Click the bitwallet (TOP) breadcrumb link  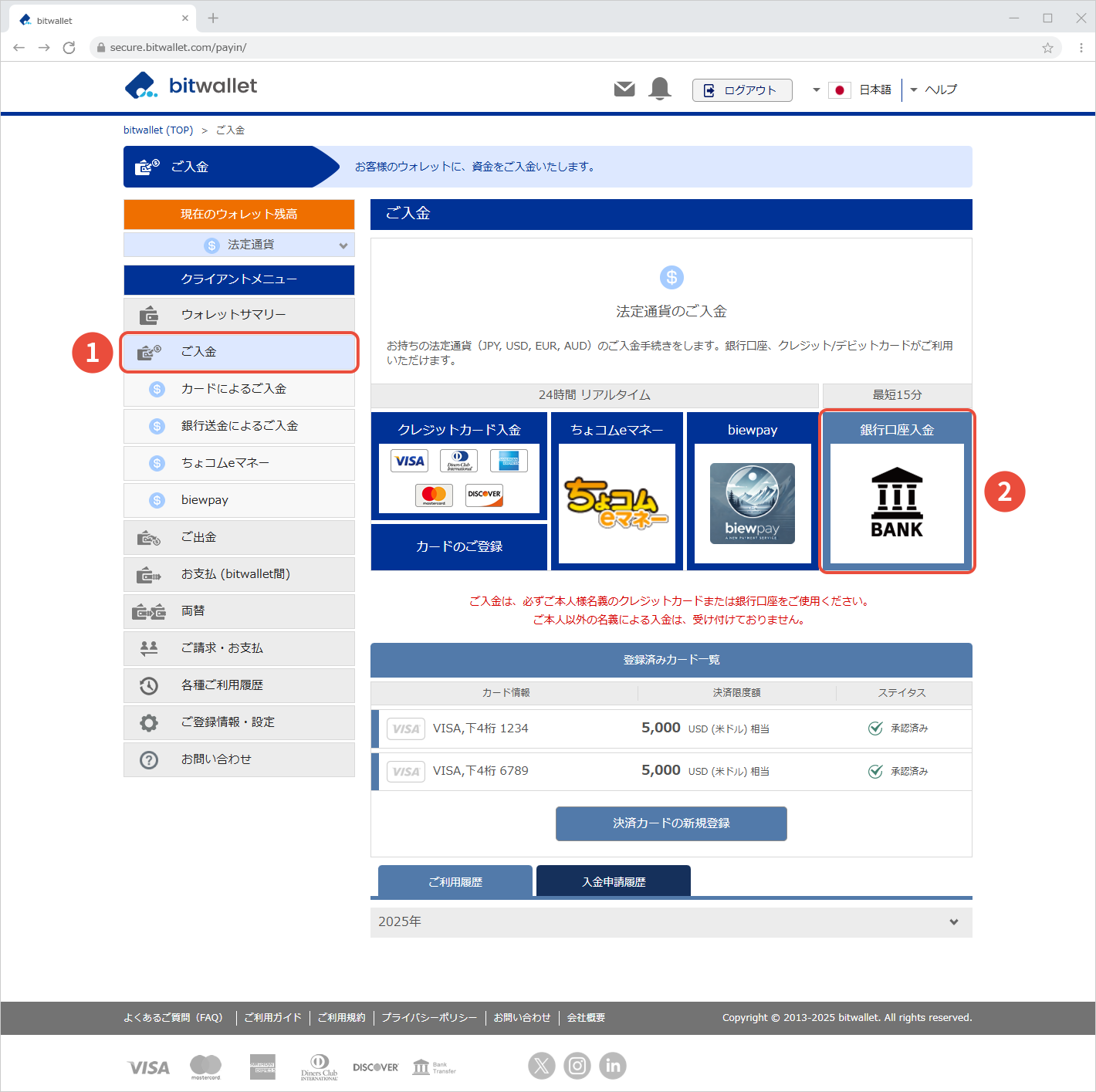point(158,130)
